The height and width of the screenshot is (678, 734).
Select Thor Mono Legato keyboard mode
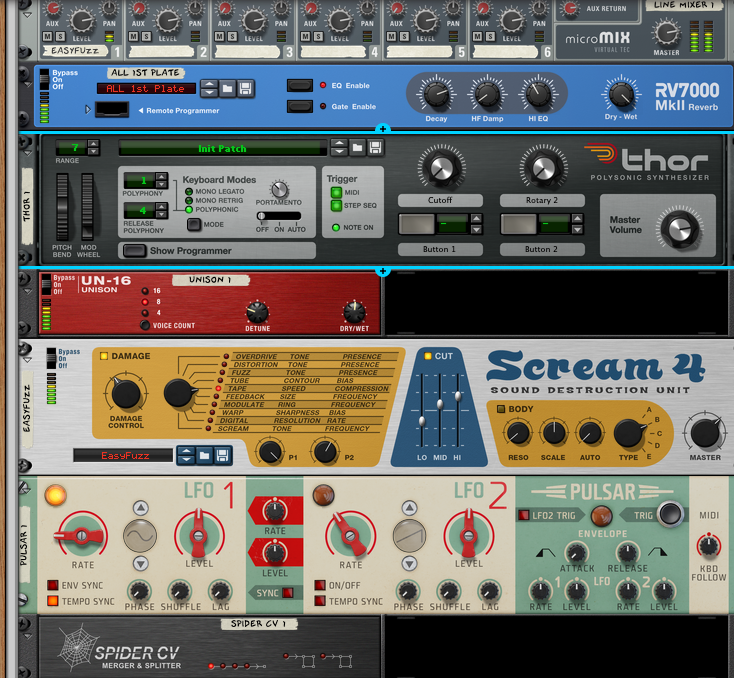189,192
